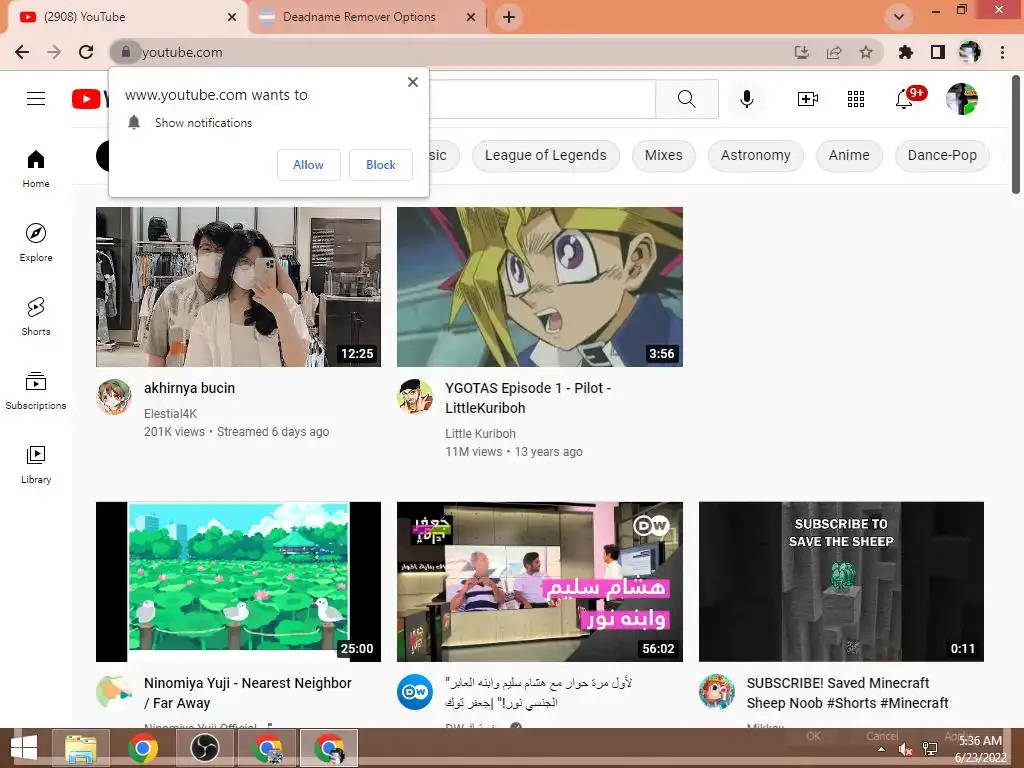Image resolution: width=1024 pixels, height=768 pixels.
Task: Open DW channel avatar
Action: (x=415, y=692)
